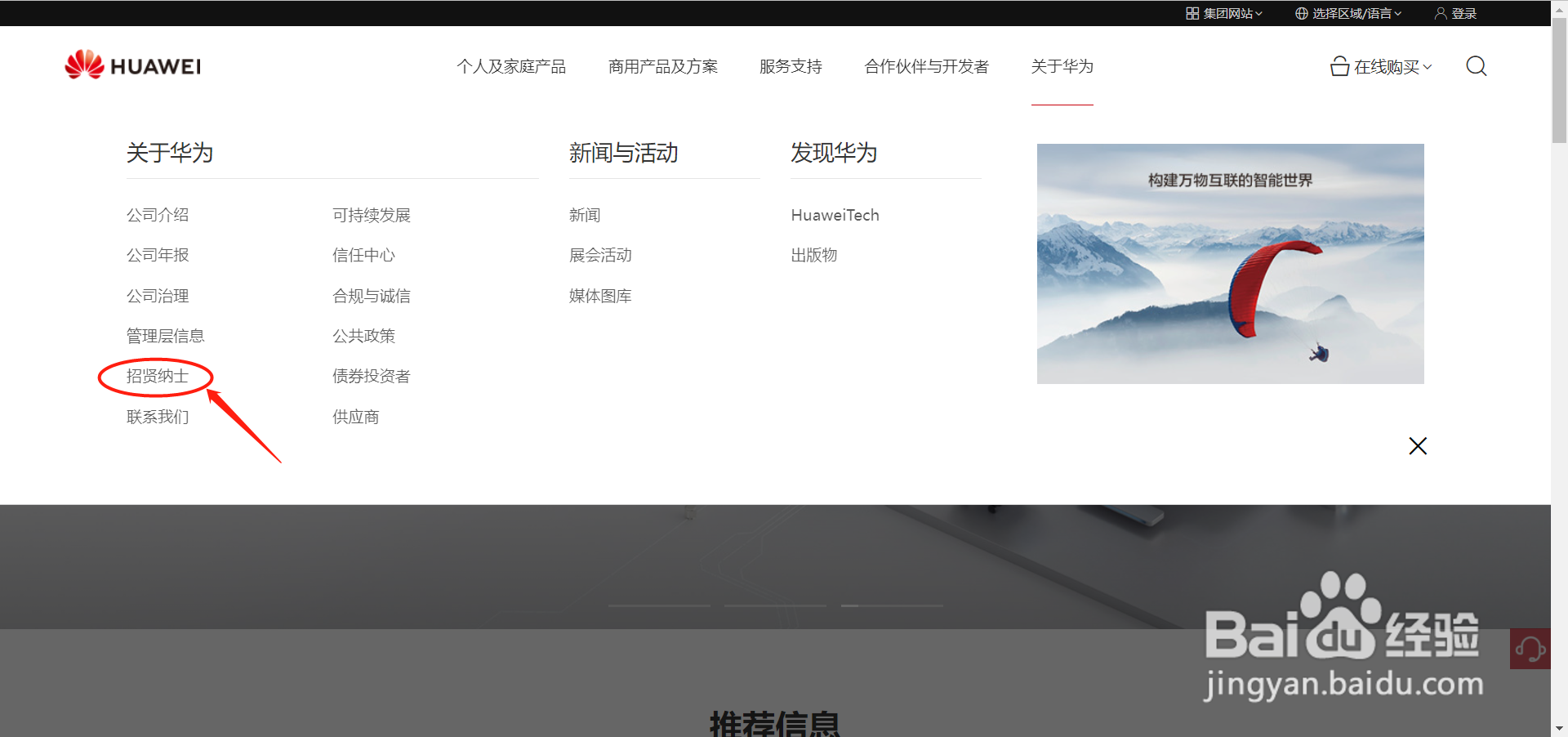
Task: Expand 选择区域/语言 dropdown
Action: 1348,13
